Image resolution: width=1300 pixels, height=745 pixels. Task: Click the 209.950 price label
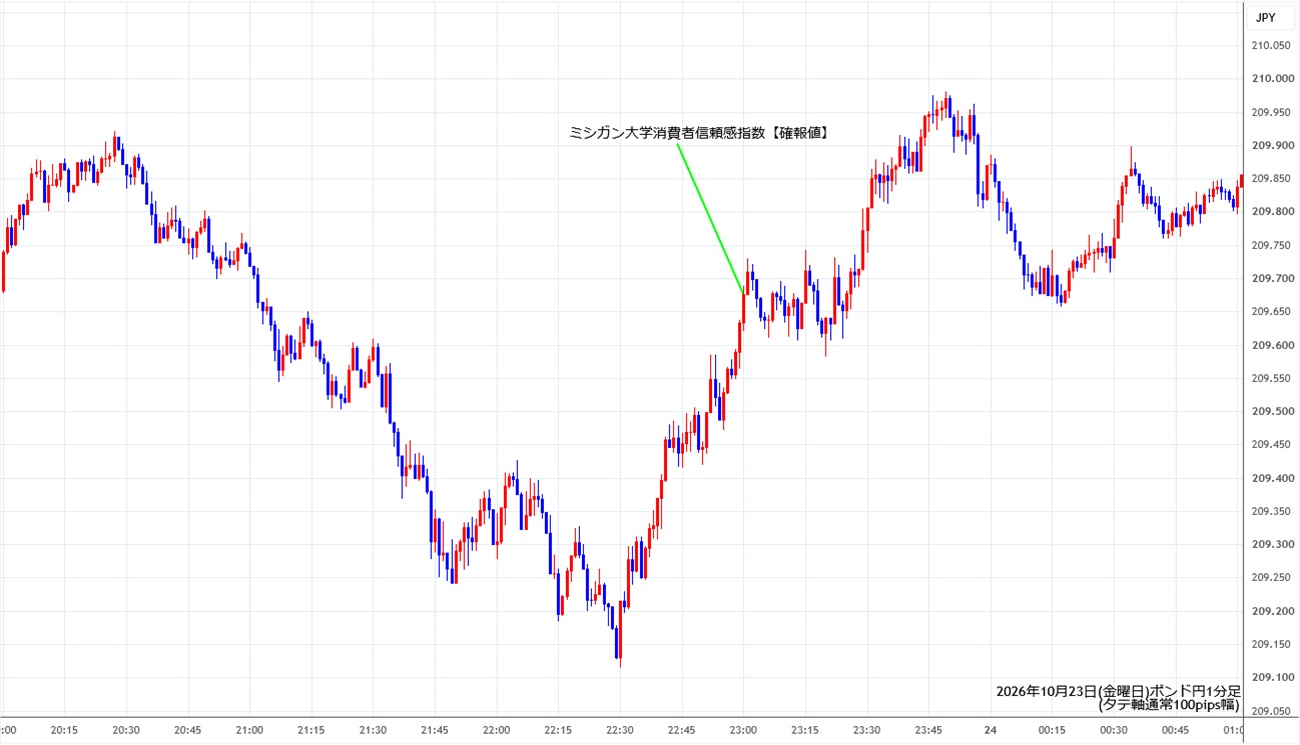[1270, 112]
